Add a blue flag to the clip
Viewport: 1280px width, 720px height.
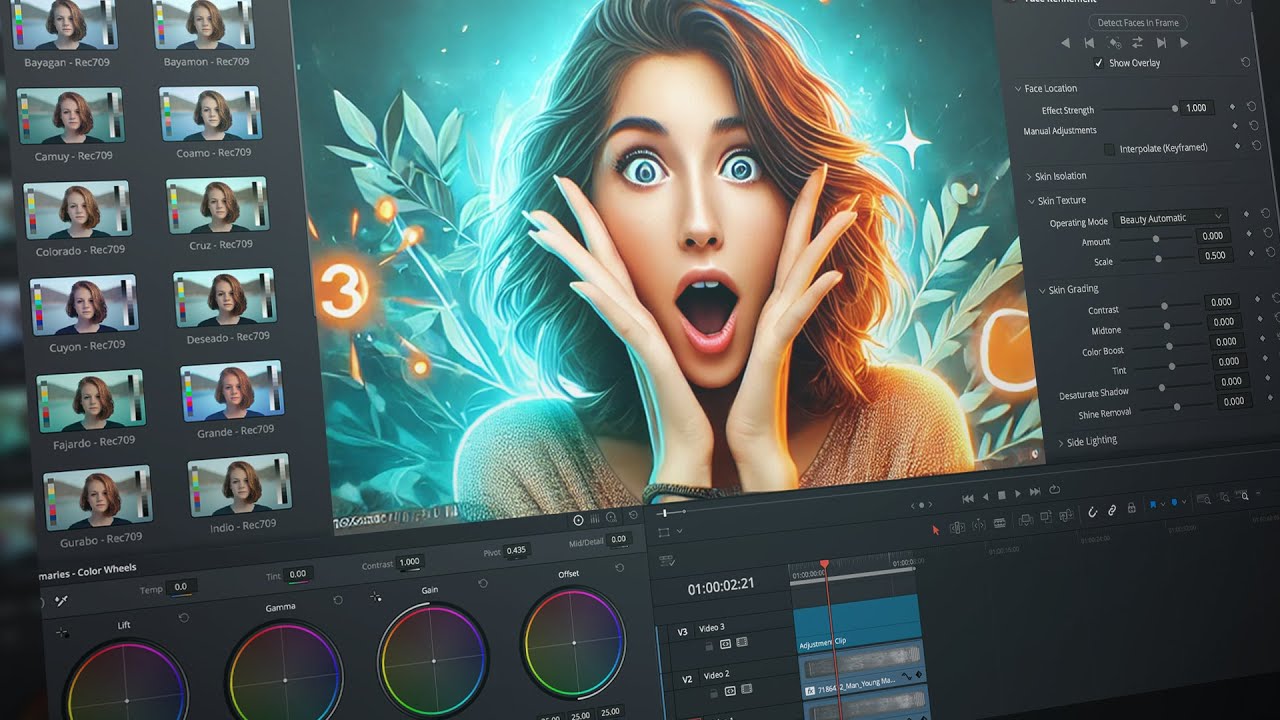[x=1153, y=504]
